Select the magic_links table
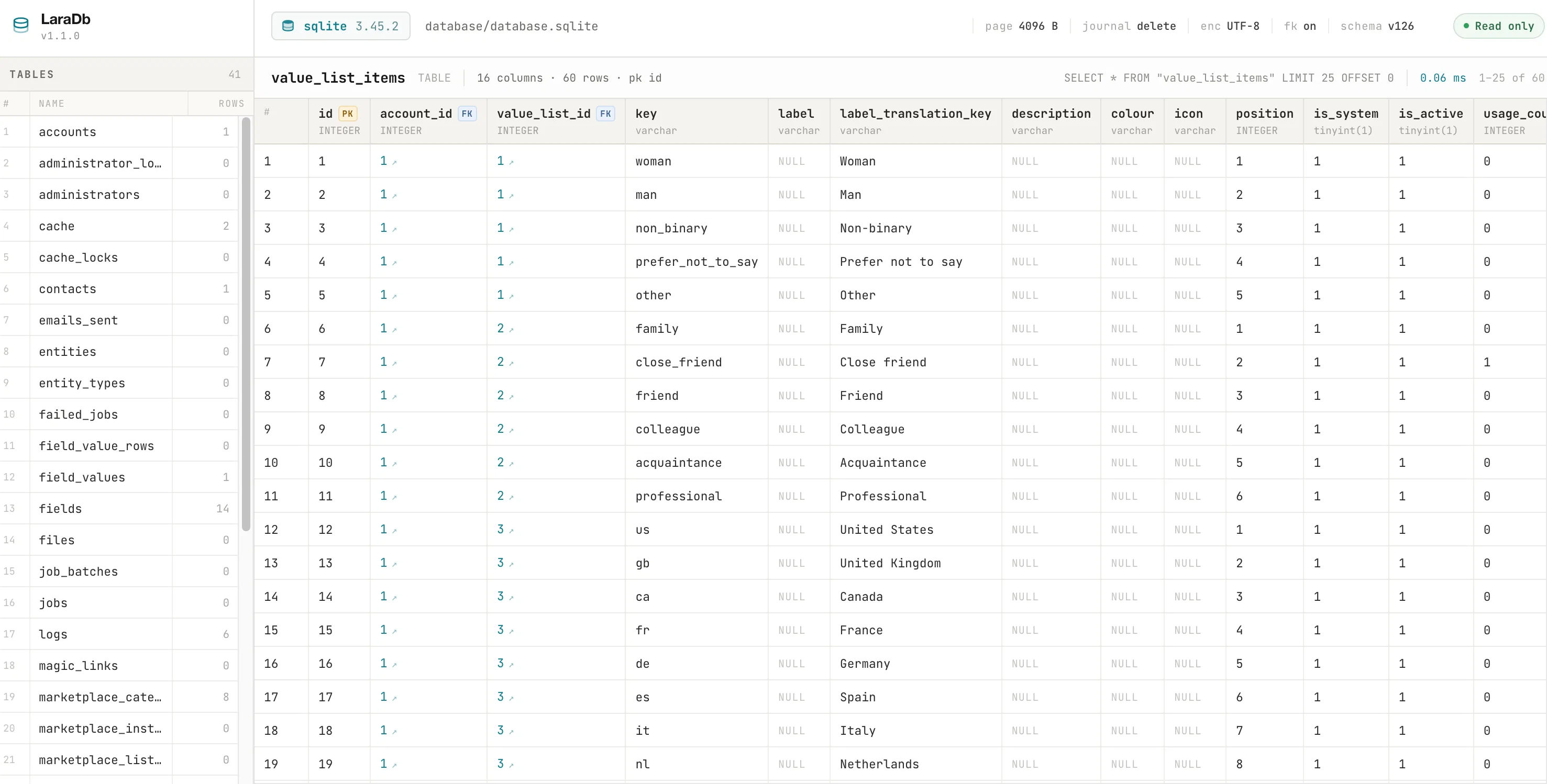Screen dimensions: 1547x784 pos(119,665)
